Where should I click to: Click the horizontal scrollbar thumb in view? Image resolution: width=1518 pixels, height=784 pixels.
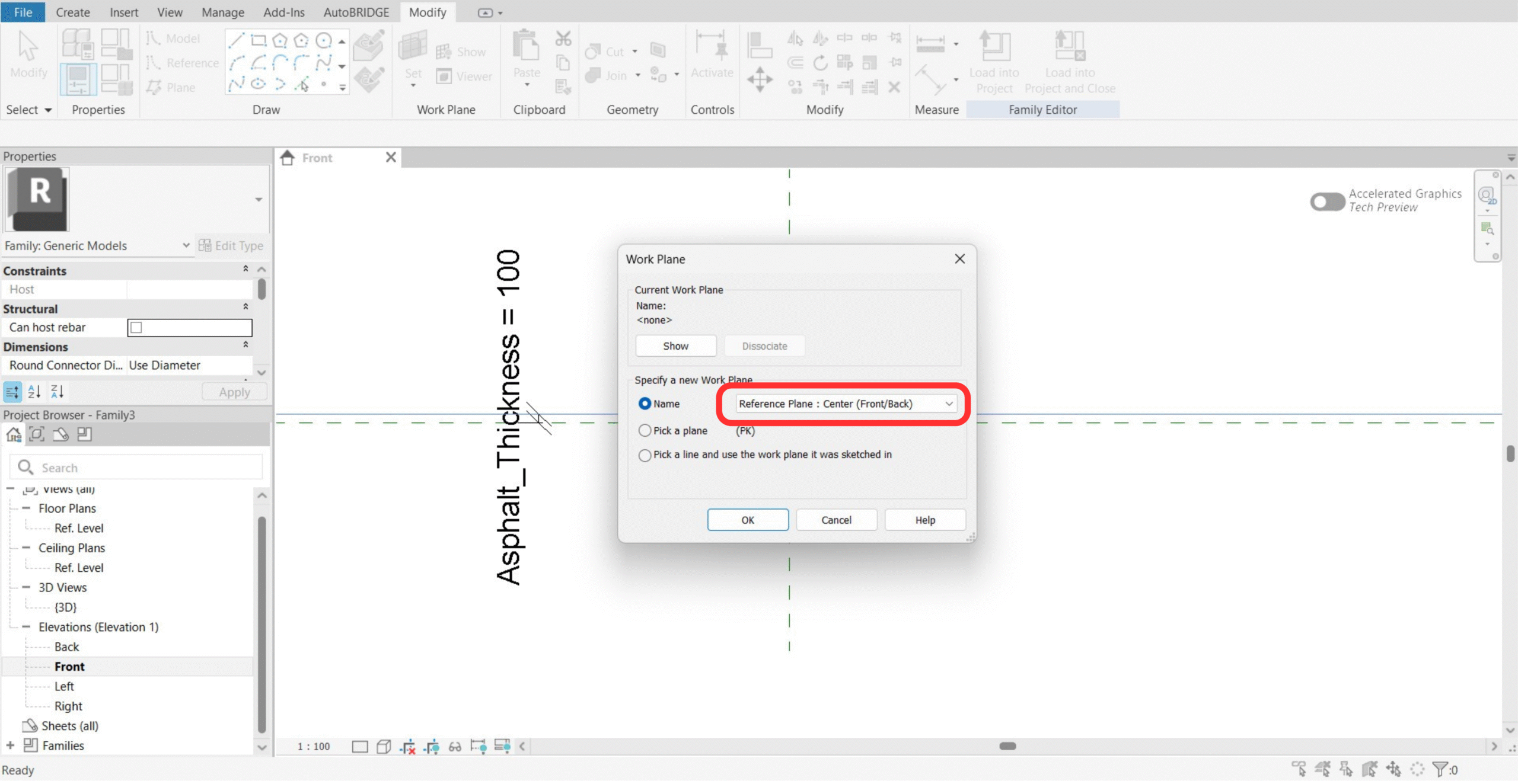pos(1007,746)
